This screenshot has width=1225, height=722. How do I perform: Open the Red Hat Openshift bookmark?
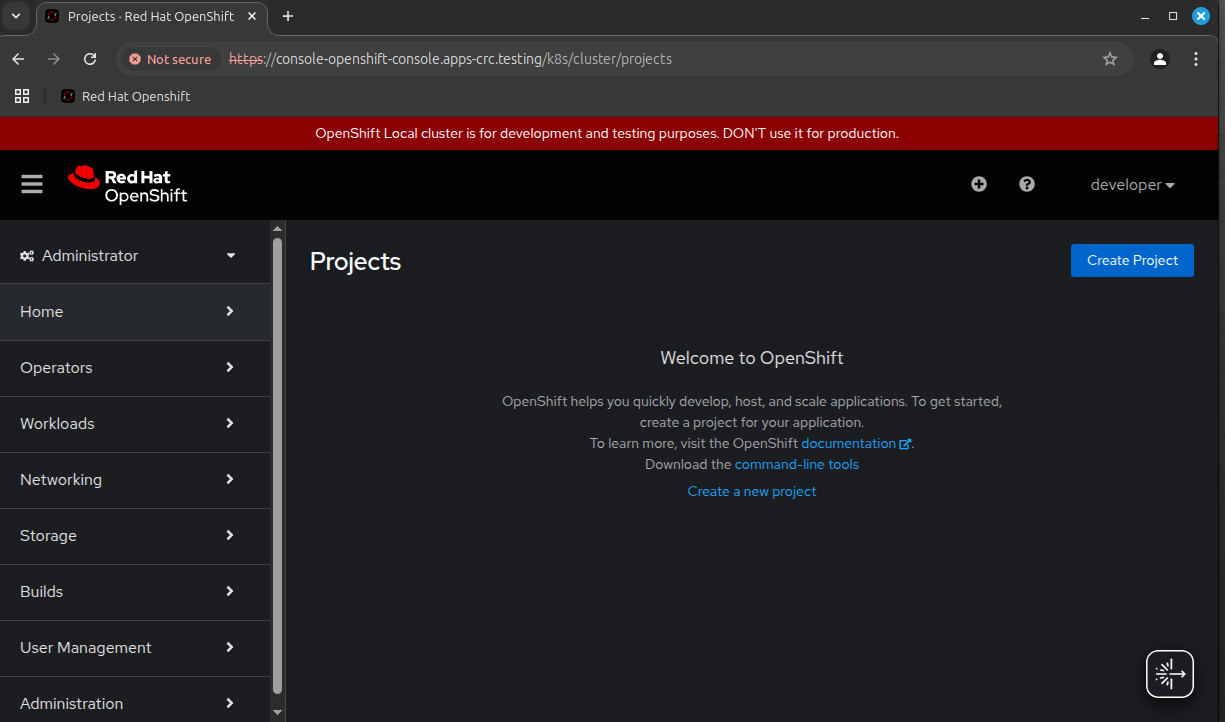click(x=126, y=96)
